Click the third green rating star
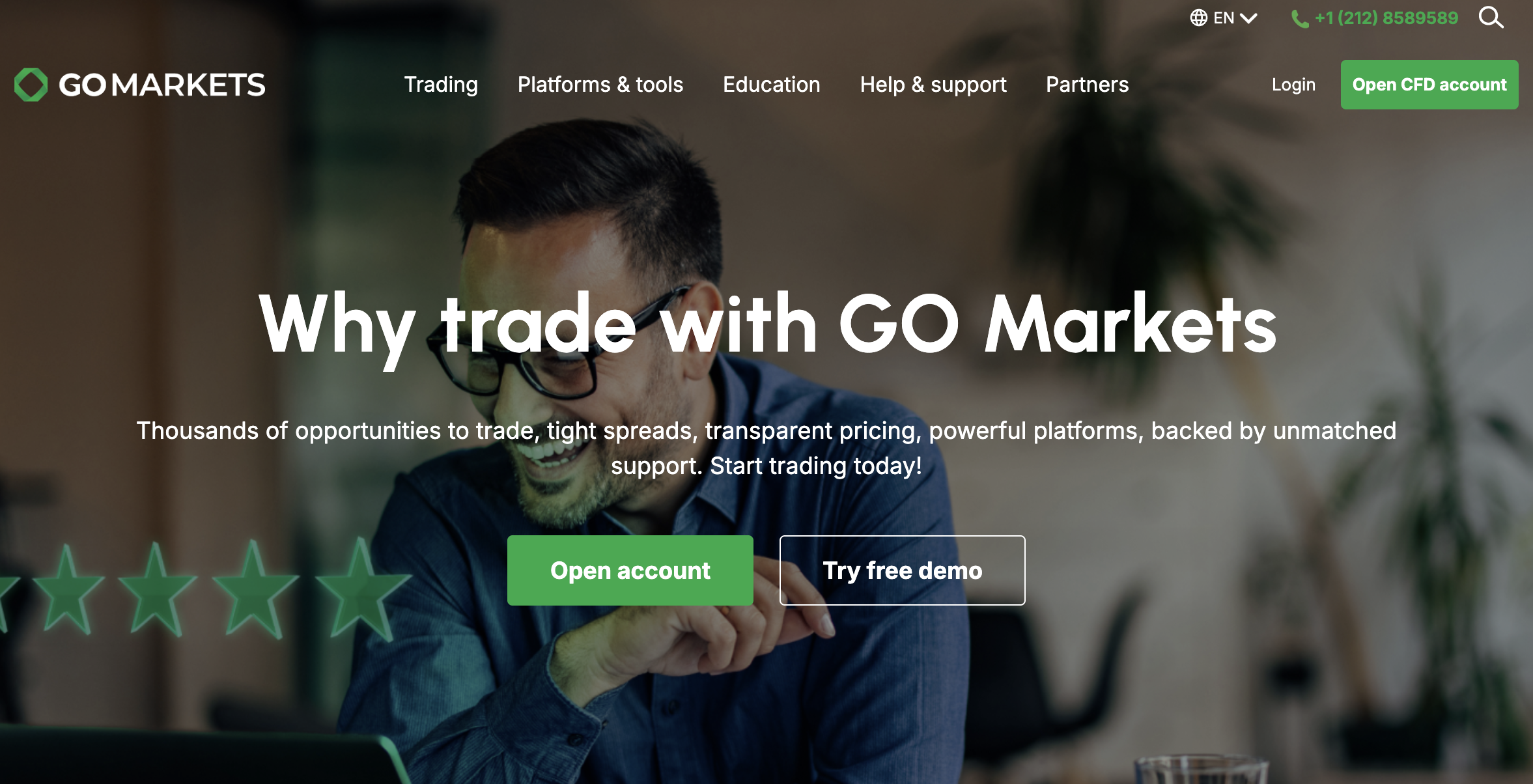1533x784 pixels. pyautogui.click(x=255, y=589)
